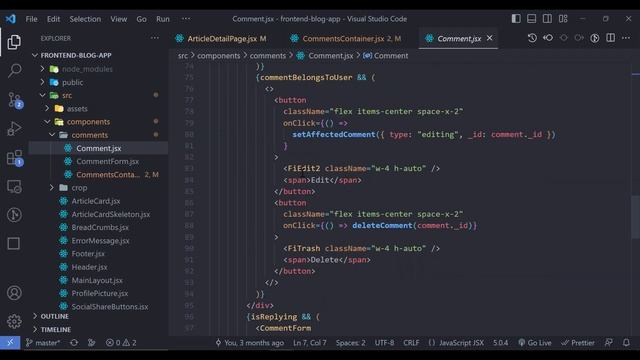Open the Accounts icon
Image resolution: width=640 pixels, height=360 pixels.
point(14,293)
